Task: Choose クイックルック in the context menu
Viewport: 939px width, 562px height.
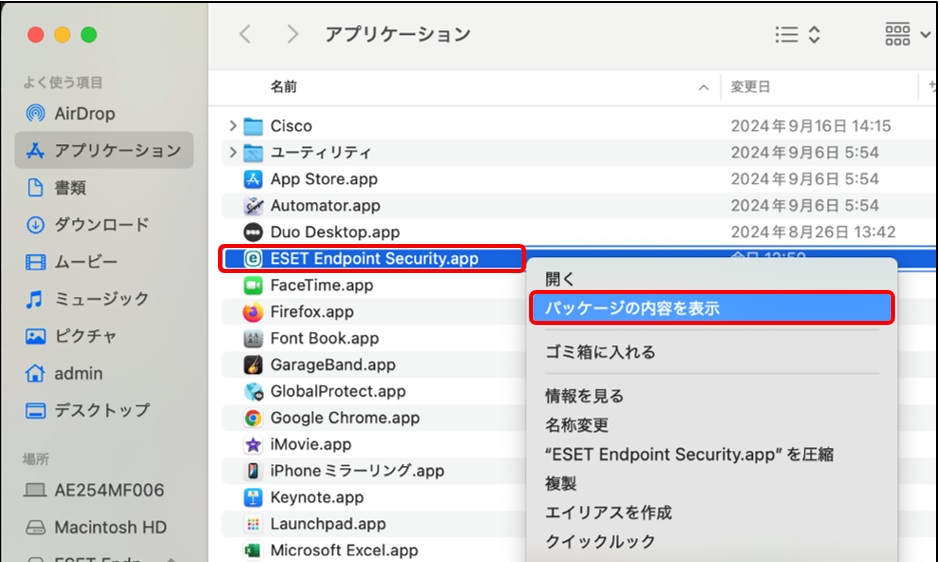Action: [600, 542]
